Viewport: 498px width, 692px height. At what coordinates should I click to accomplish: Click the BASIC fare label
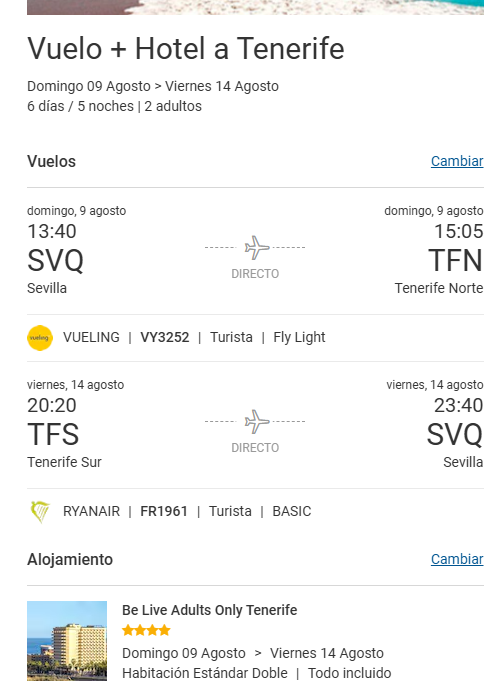coord(291,511)
